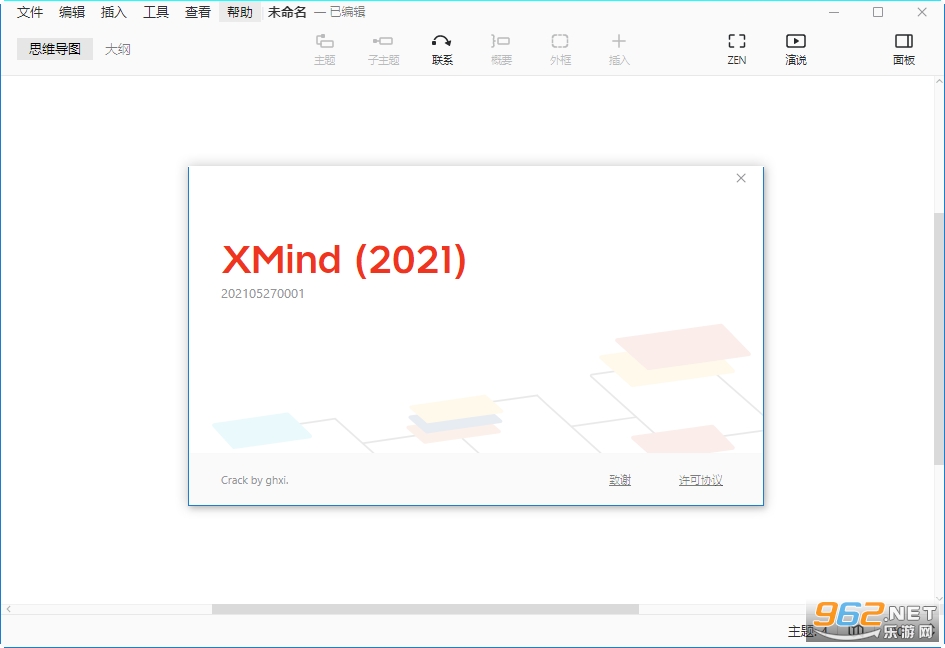Close the XMind about dialog
This screenshot has height=648, width=945.
[x=741, y=178]
